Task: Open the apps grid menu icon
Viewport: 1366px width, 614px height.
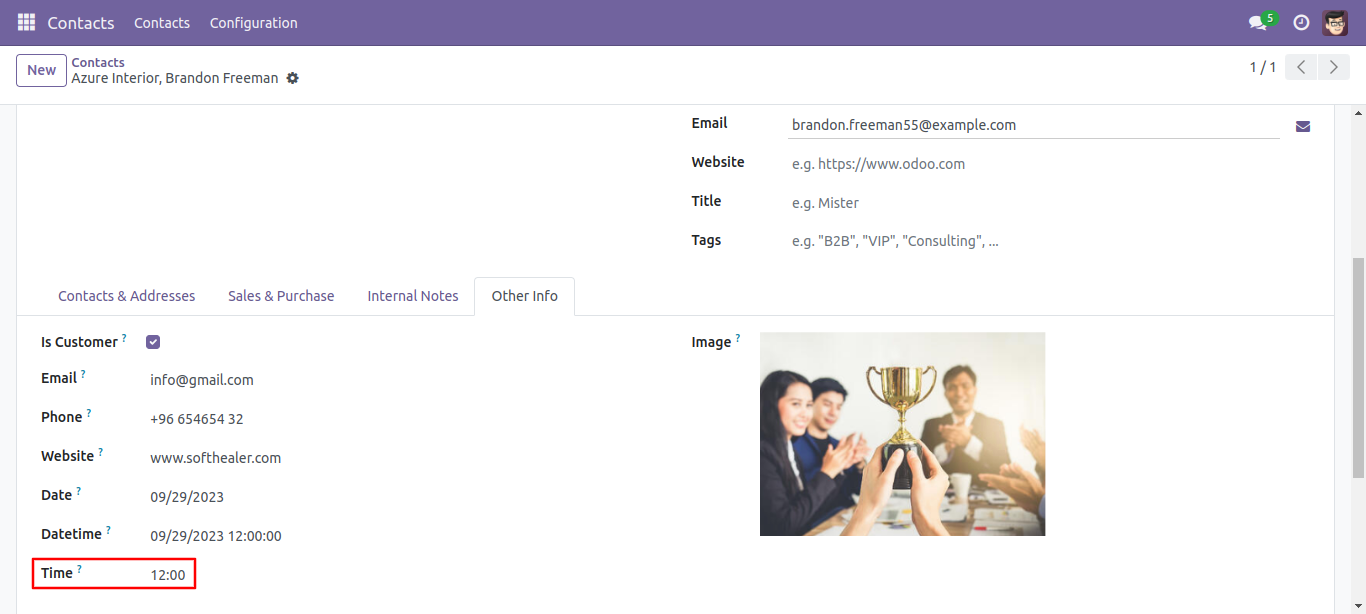Action: 26,22
